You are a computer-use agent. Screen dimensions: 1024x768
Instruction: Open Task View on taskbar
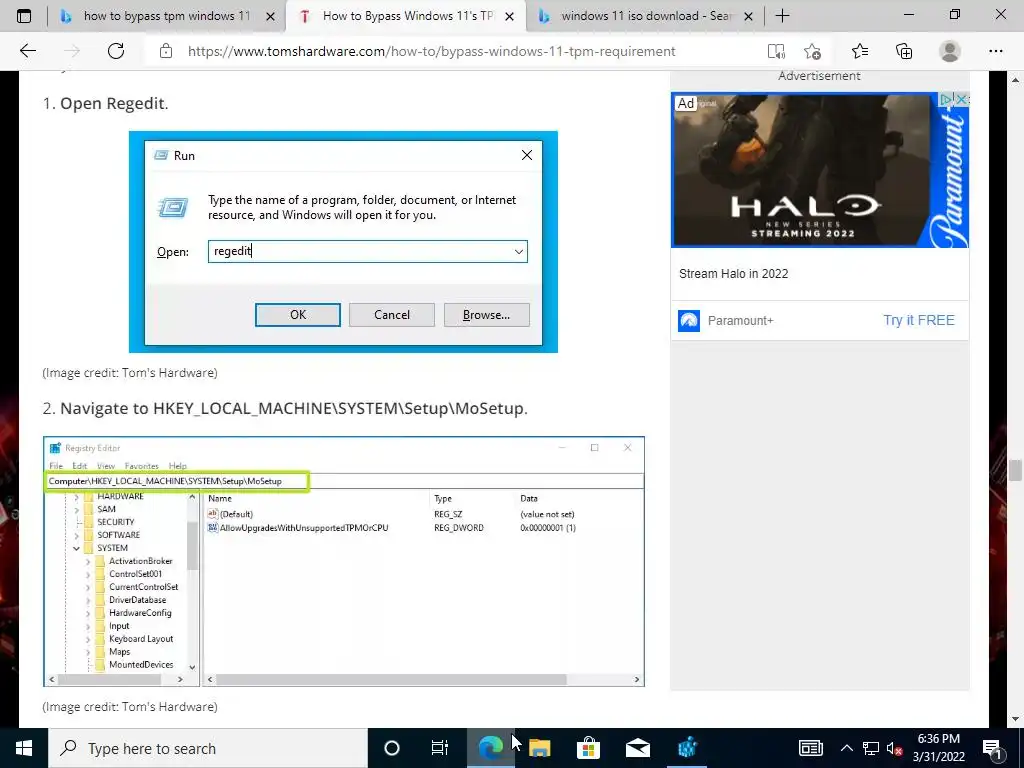[440, 748]
